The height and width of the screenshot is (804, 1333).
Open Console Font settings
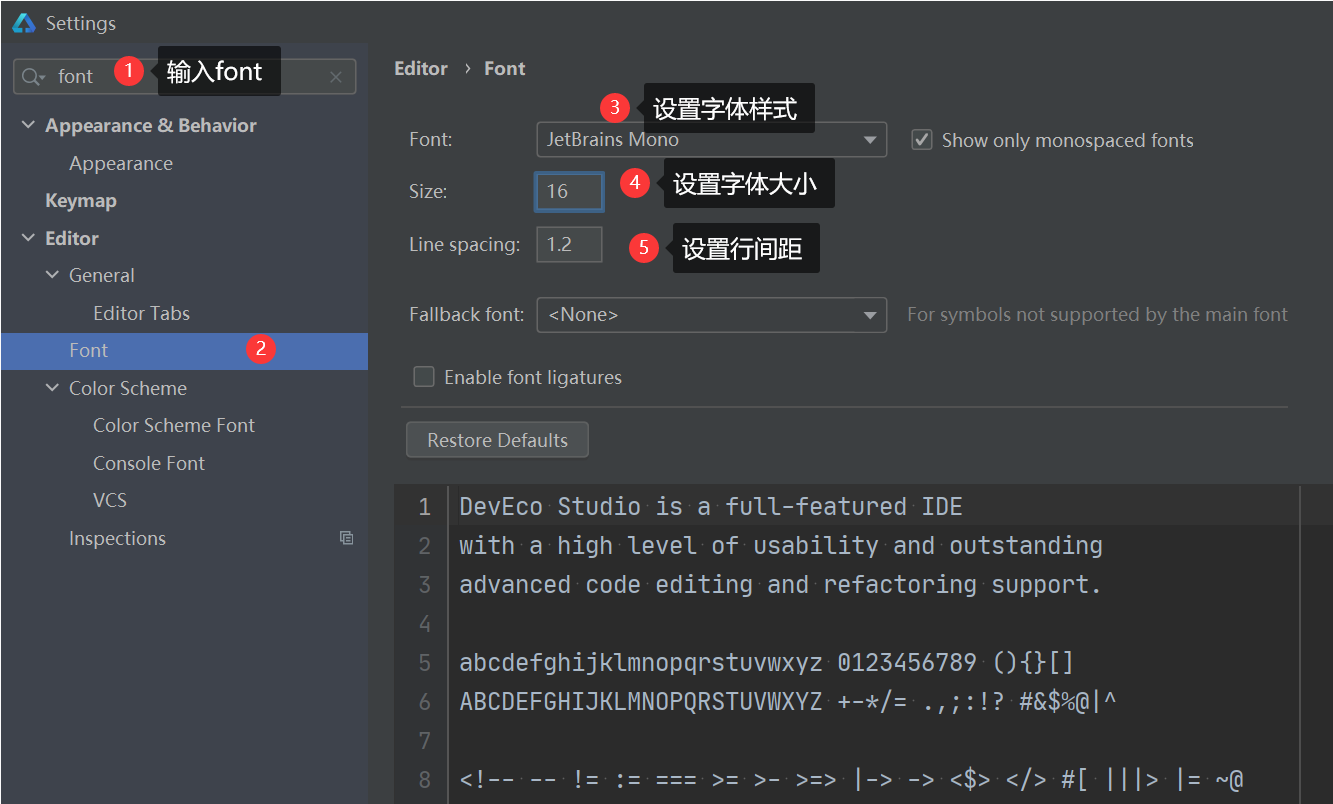pyautogui.click(x=149, y=463)
